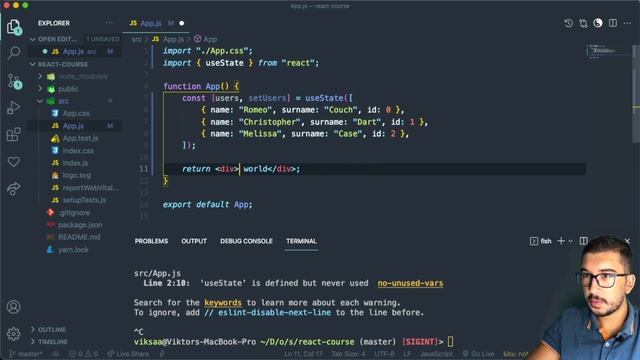
Task: Click the no-unused-vars link in terminal
Action: pyautogui.click(x=410, y=283)
